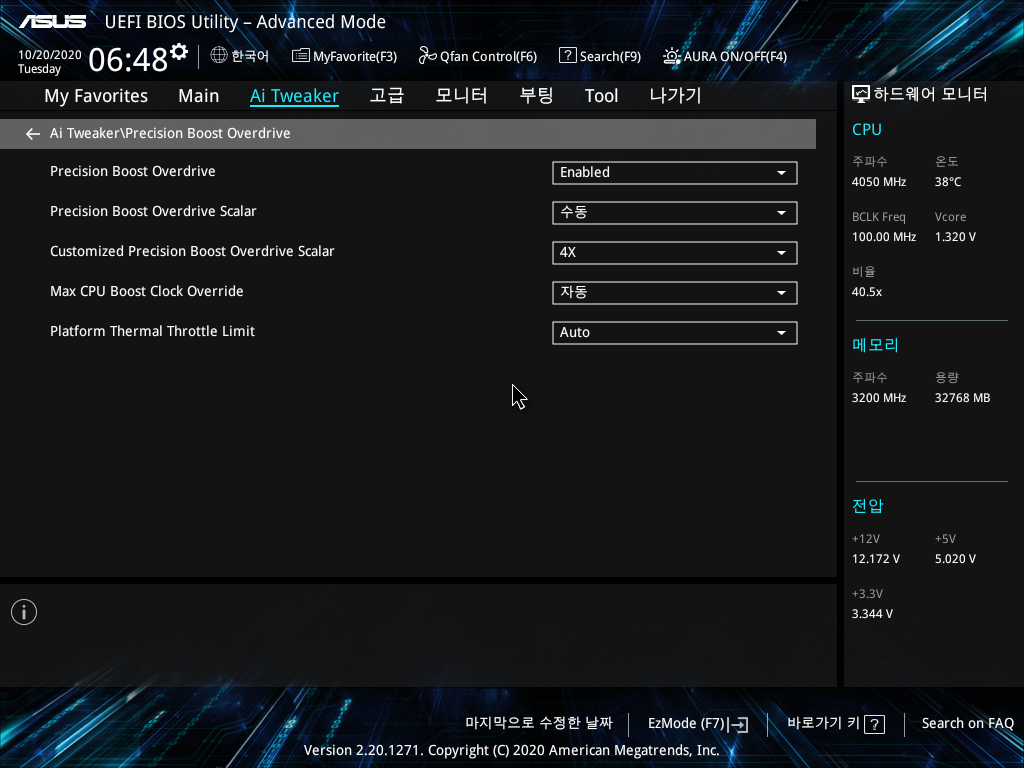
Task: Select the Ai Tweaker tab
Action: 294,96
